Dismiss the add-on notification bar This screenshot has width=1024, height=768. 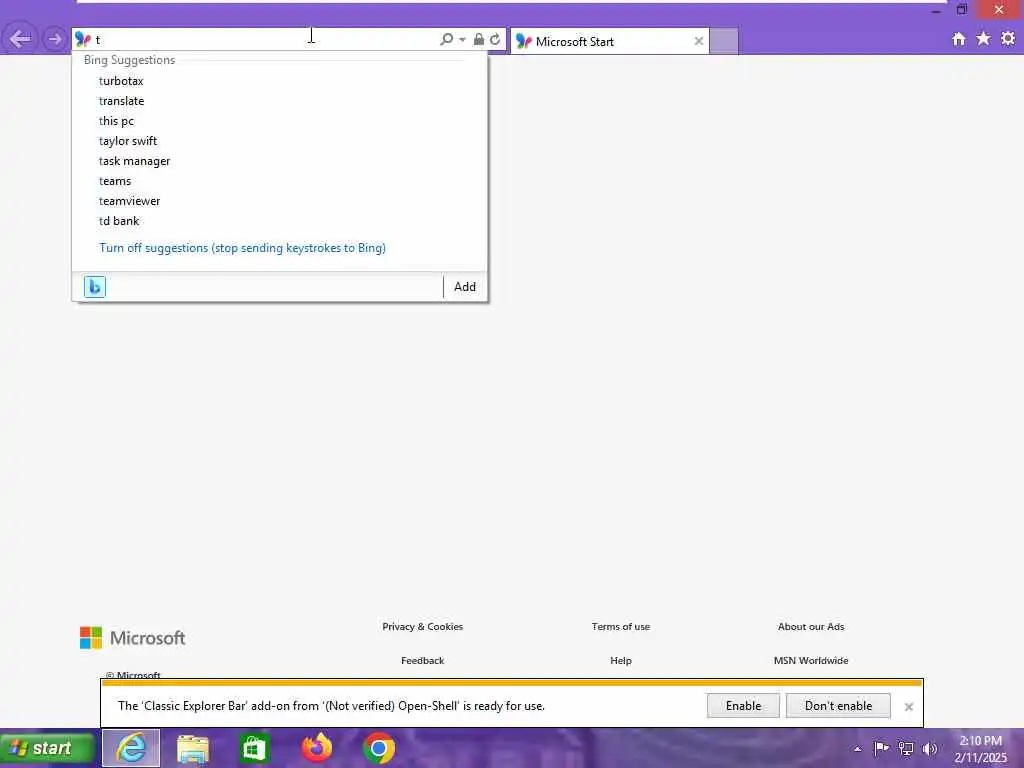pos(908,707)
